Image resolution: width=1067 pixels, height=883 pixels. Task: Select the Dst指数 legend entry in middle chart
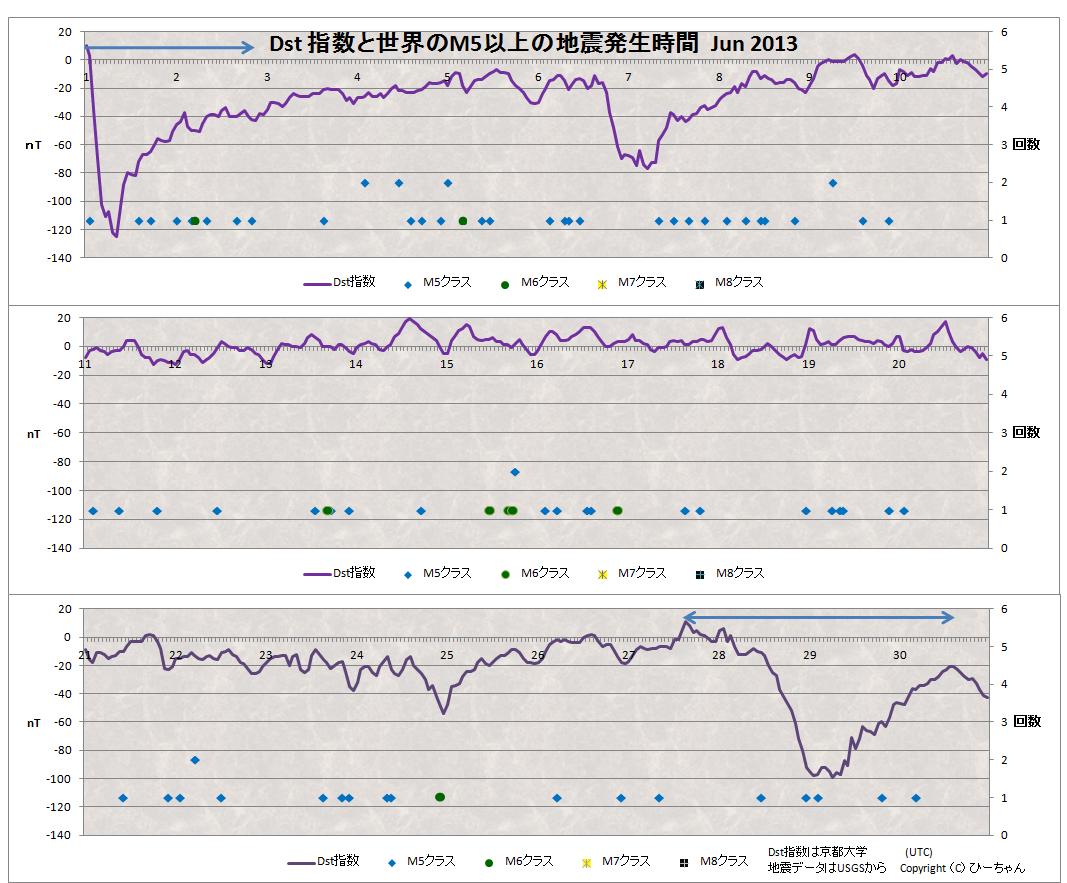pyautogui.click(x=340, y=573)
